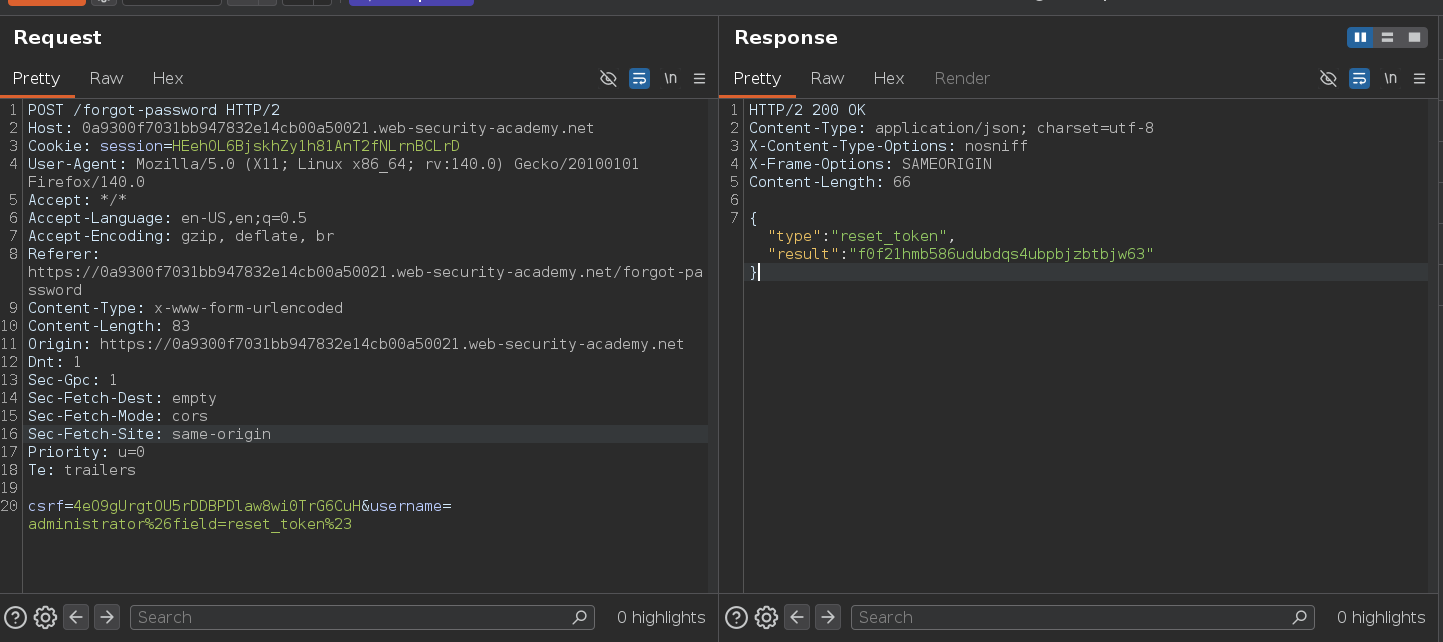
Task: Toggle \n show newline characters in Response panel
Action: (x=1390, y=78)
